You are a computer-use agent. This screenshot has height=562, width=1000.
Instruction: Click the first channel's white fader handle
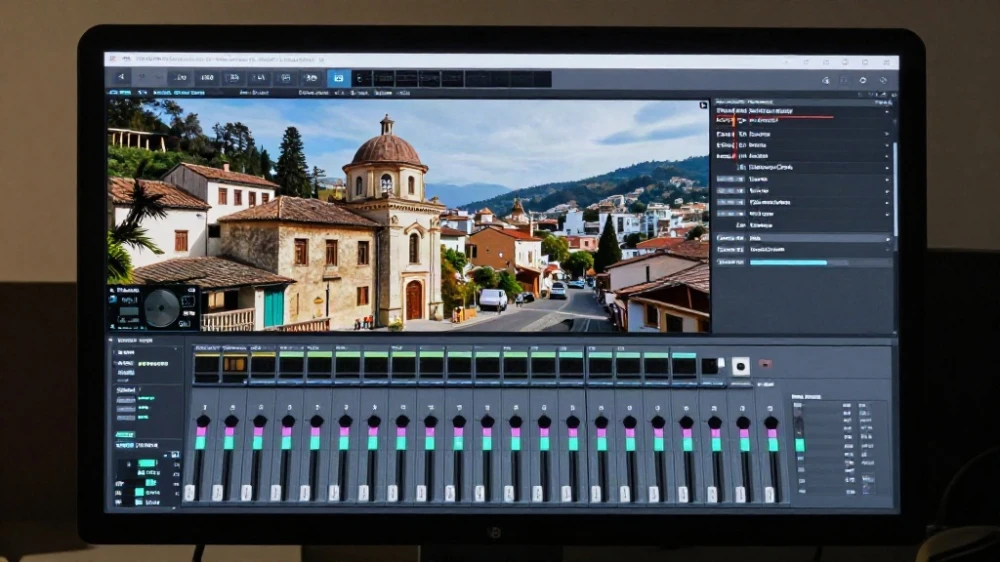pos(189,493)
